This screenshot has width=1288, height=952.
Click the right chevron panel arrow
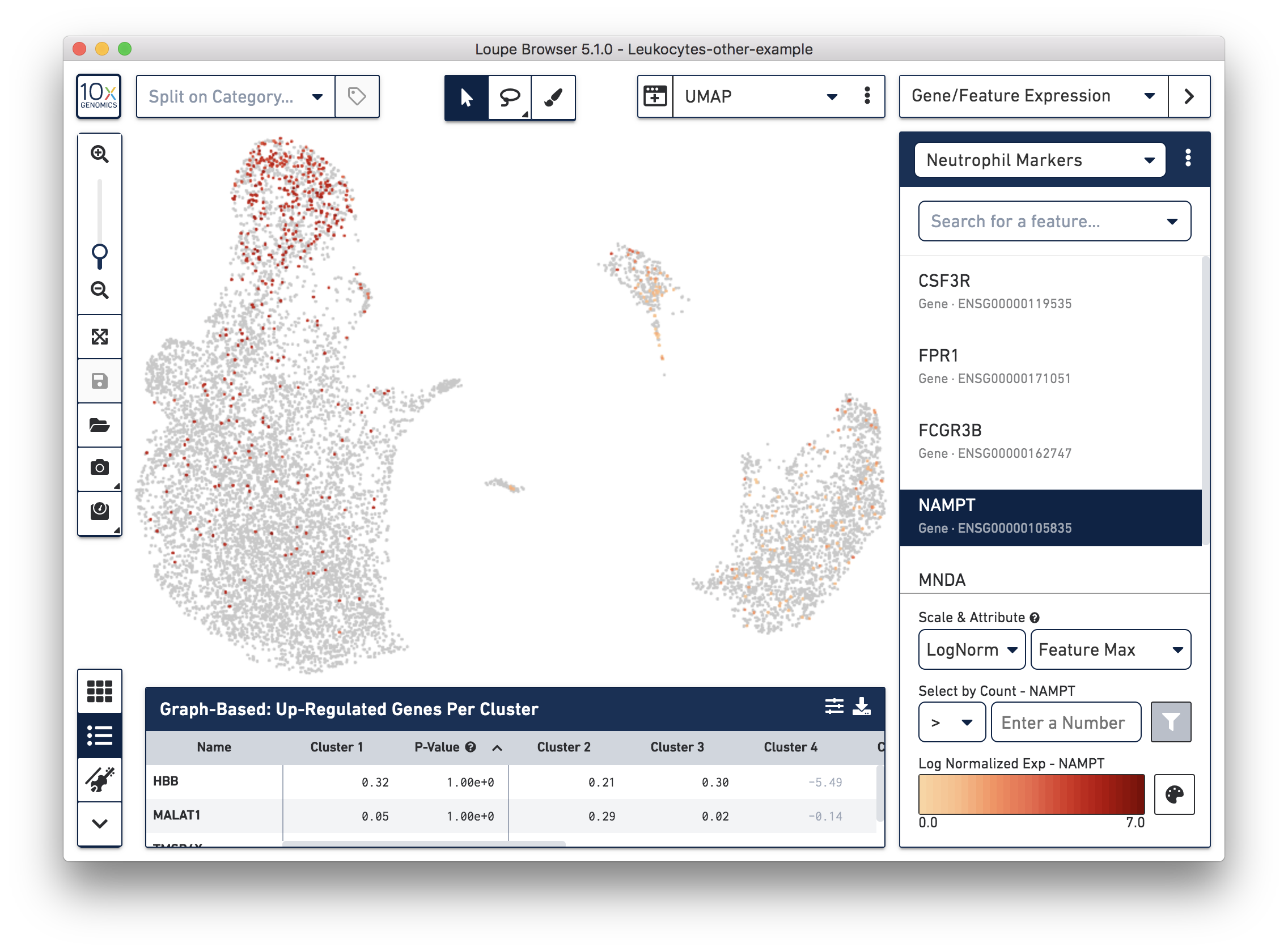[1188, 96]
